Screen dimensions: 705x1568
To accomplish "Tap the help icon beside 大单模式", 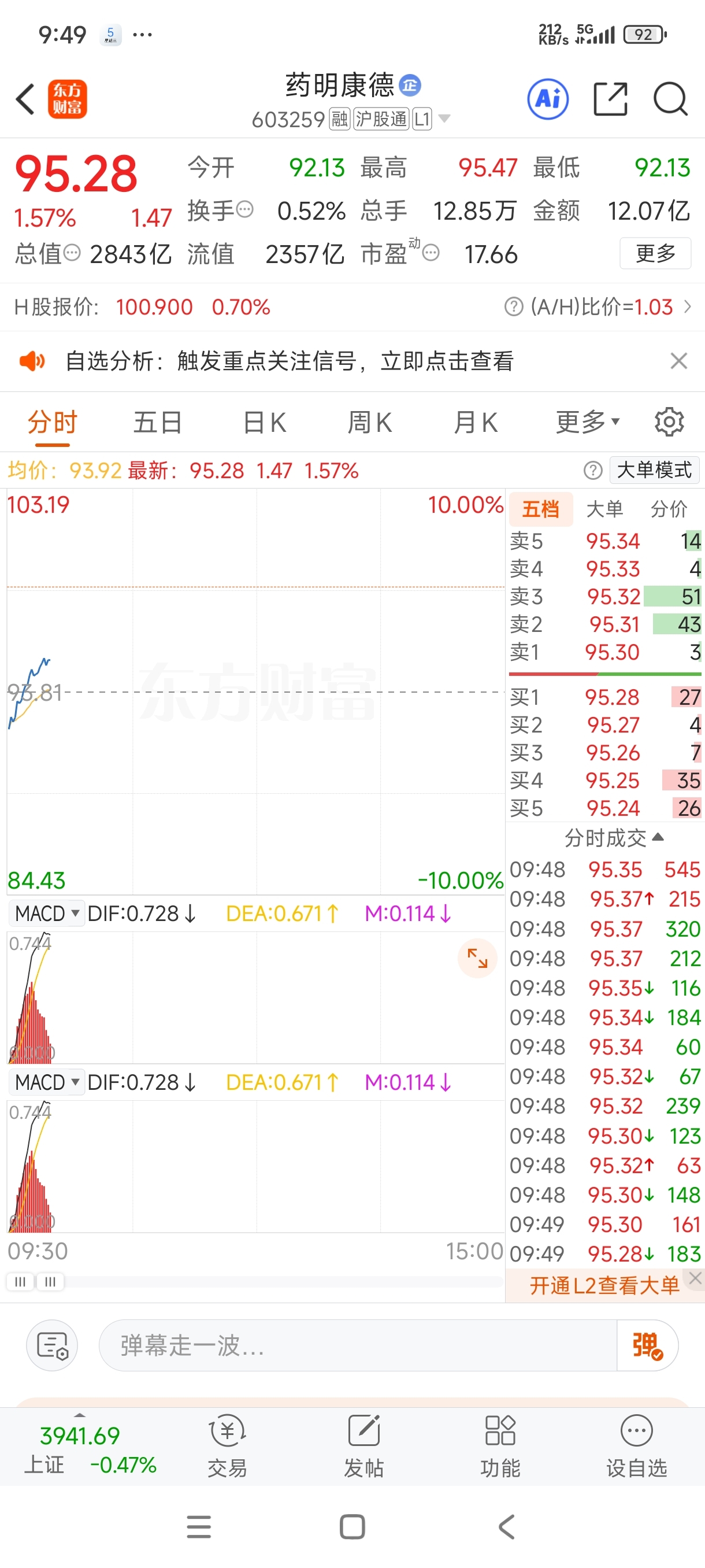I will tap(592, 470).
